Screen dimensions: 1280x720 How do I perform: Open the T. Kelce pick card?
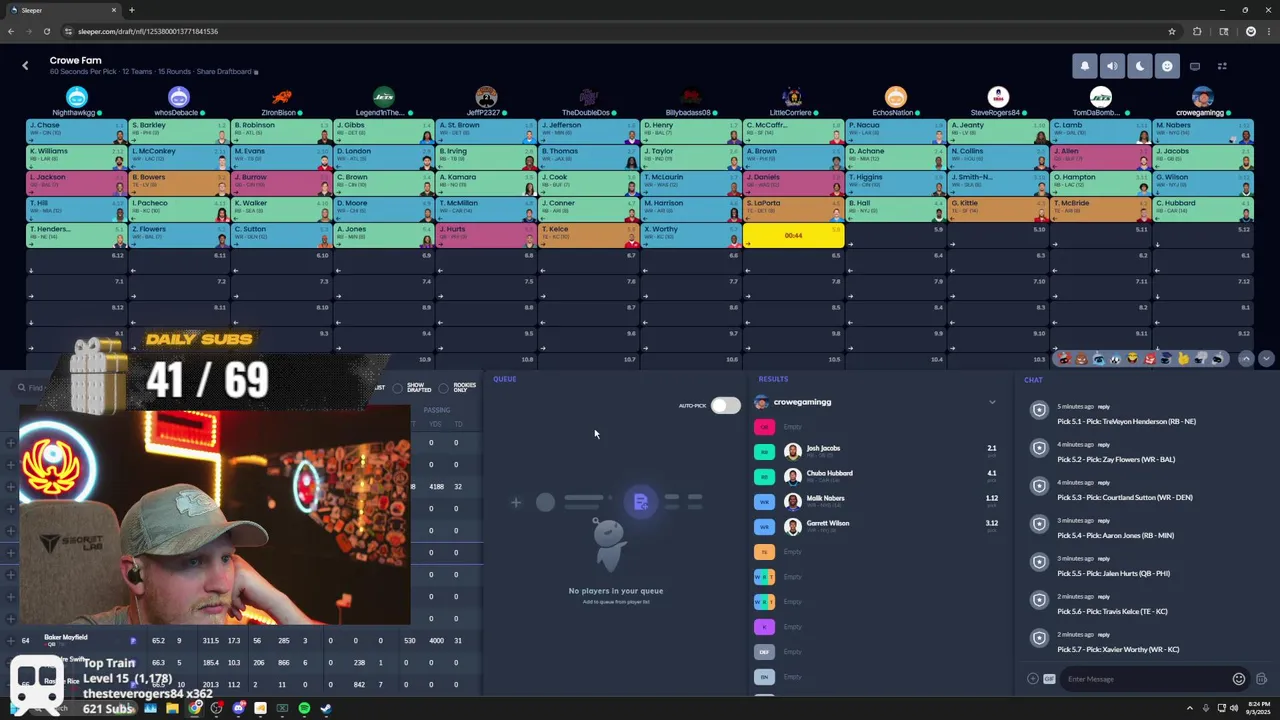click(x=589, y=235)
